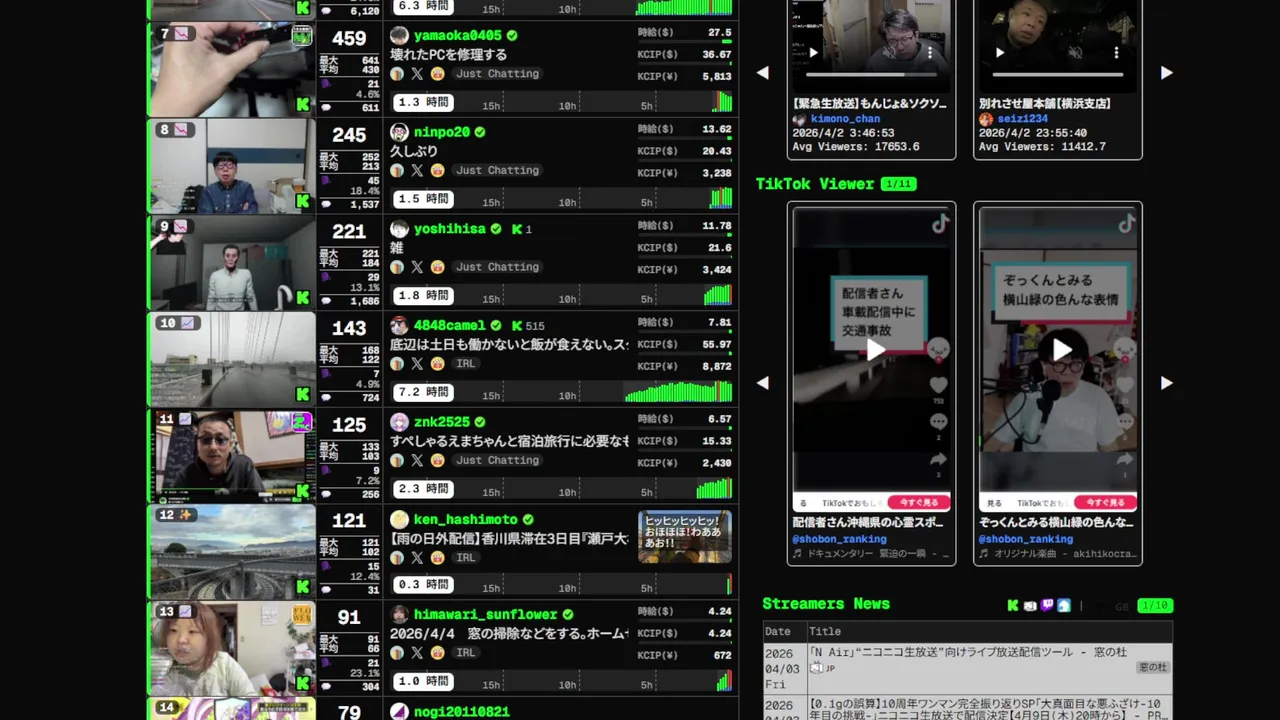
Task: Click the IRL tag on ken_hashimoto's stream
Action: click(x=466, y=558)
